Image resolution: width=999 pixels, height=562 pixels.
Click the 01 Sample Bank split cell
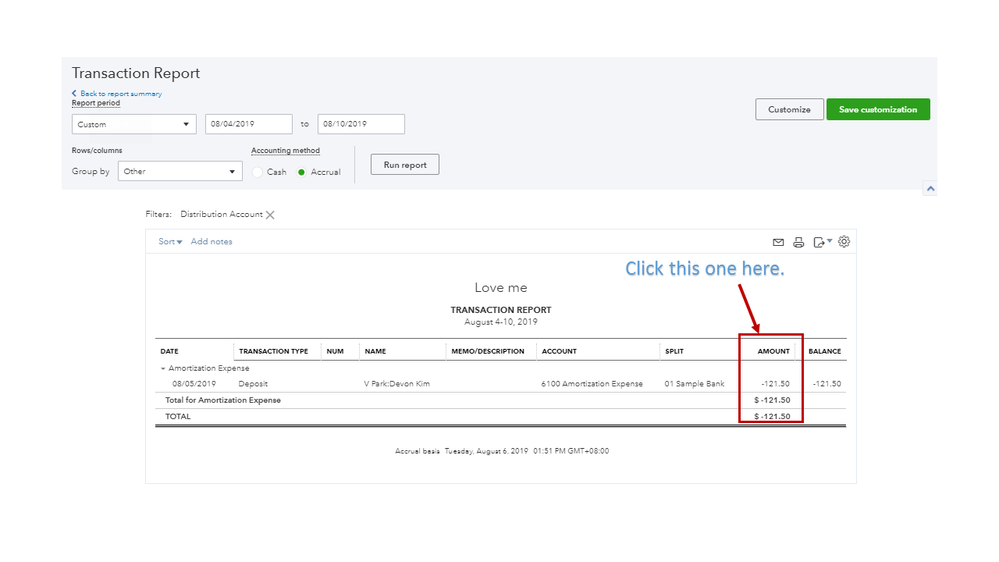[694, 384]
